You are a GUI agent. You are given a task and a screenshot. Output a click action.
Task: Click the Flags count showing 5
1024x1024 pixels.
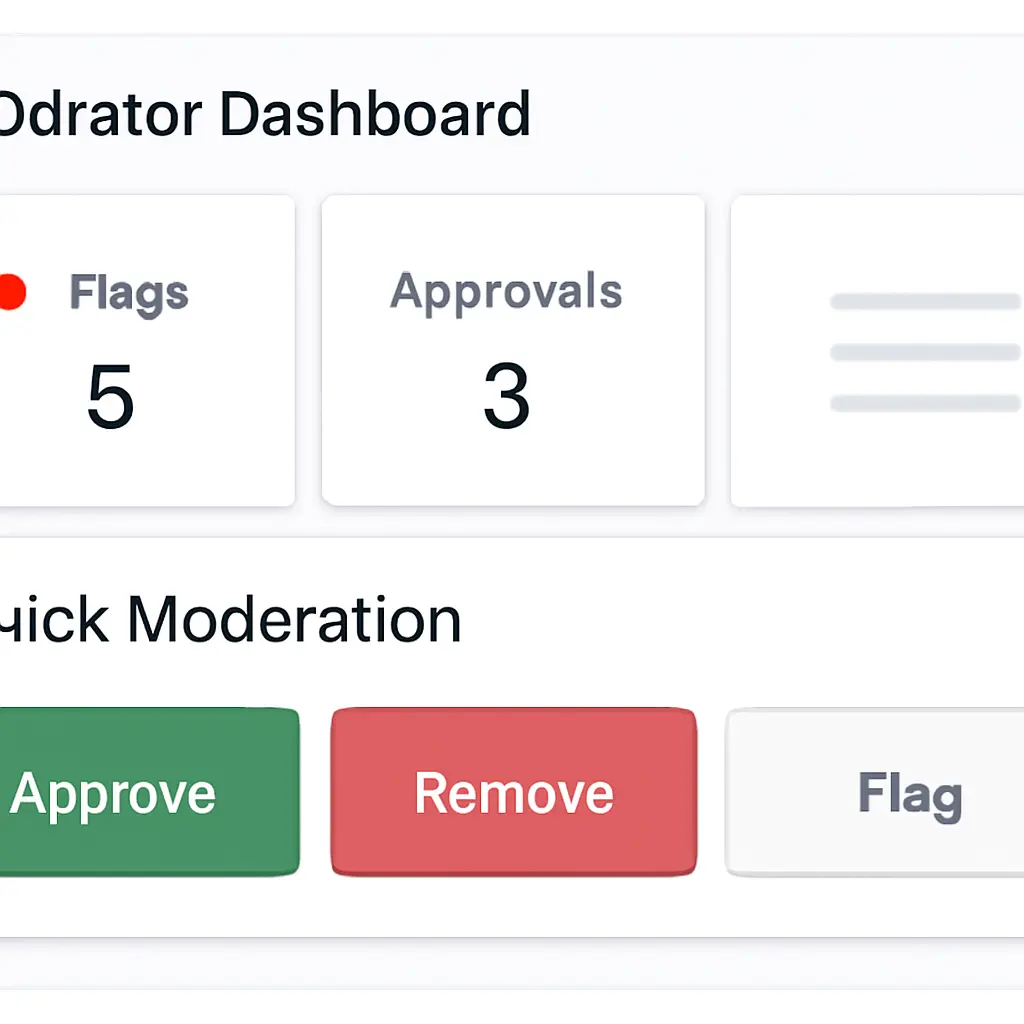tap(108, 398)
